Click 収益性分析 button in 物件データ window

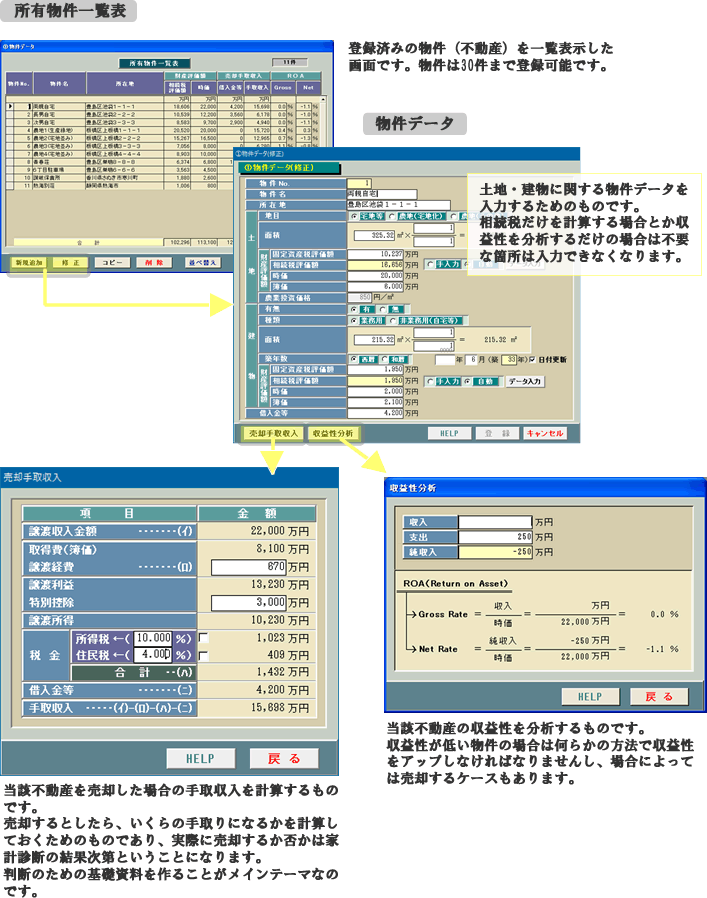point(333,434)
